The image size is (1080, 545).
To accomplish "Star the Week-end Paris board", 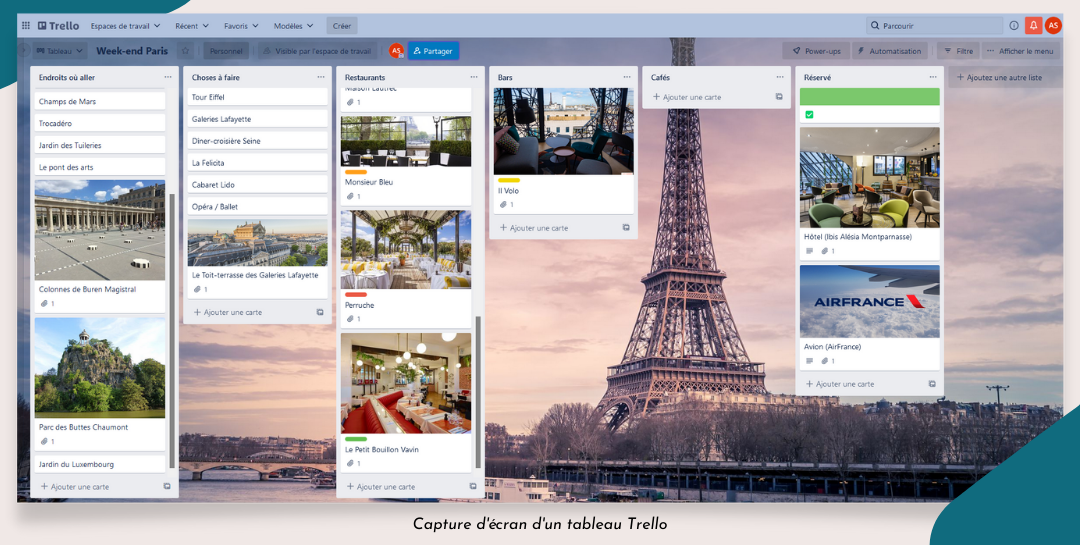I will 185,51.
